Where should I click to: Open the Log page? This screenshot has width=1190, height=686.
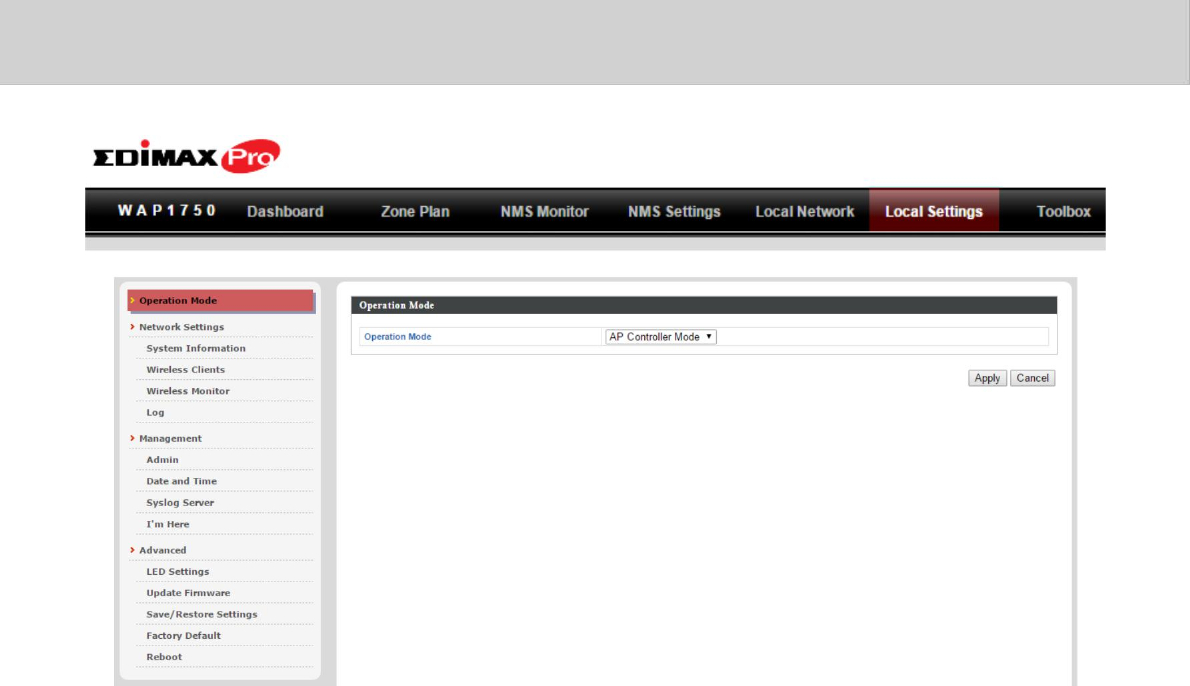click(x=155, y=412)
